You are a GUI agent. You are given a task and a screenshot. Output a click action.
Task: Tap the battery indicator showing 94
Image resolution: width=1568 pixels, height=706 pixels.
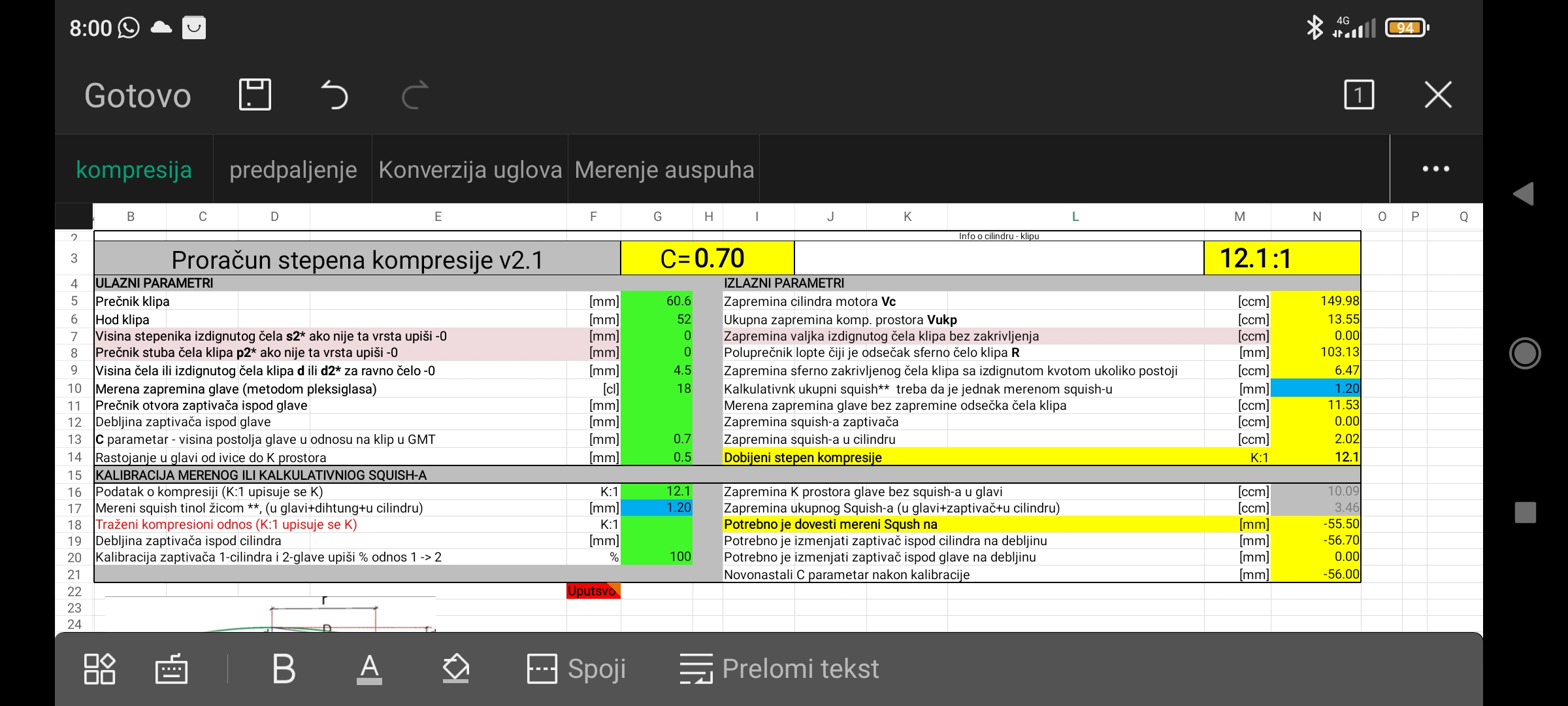click(1407, 27)
